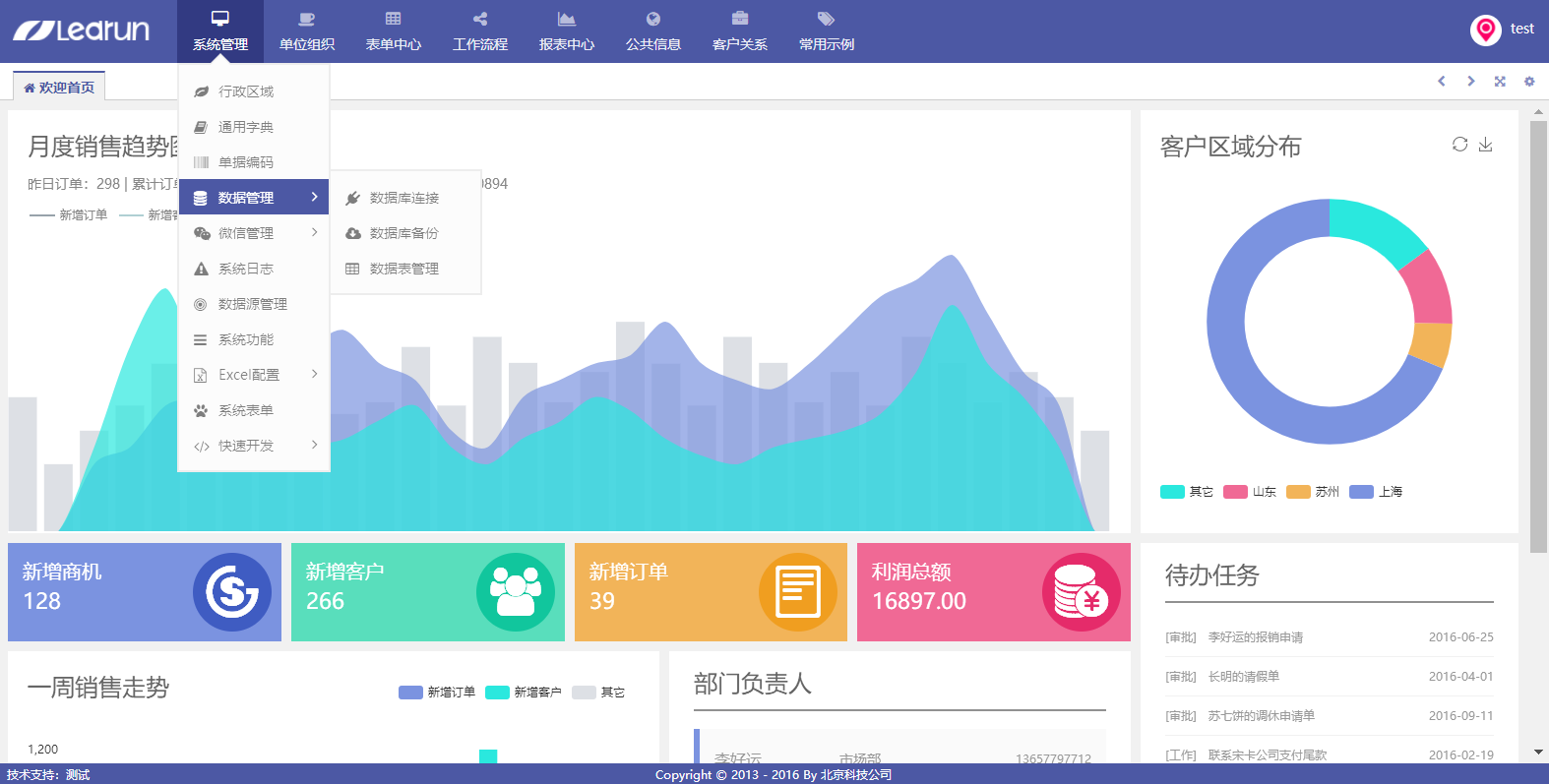
Task: Click the Learun logo
Action: coord(81,30)
